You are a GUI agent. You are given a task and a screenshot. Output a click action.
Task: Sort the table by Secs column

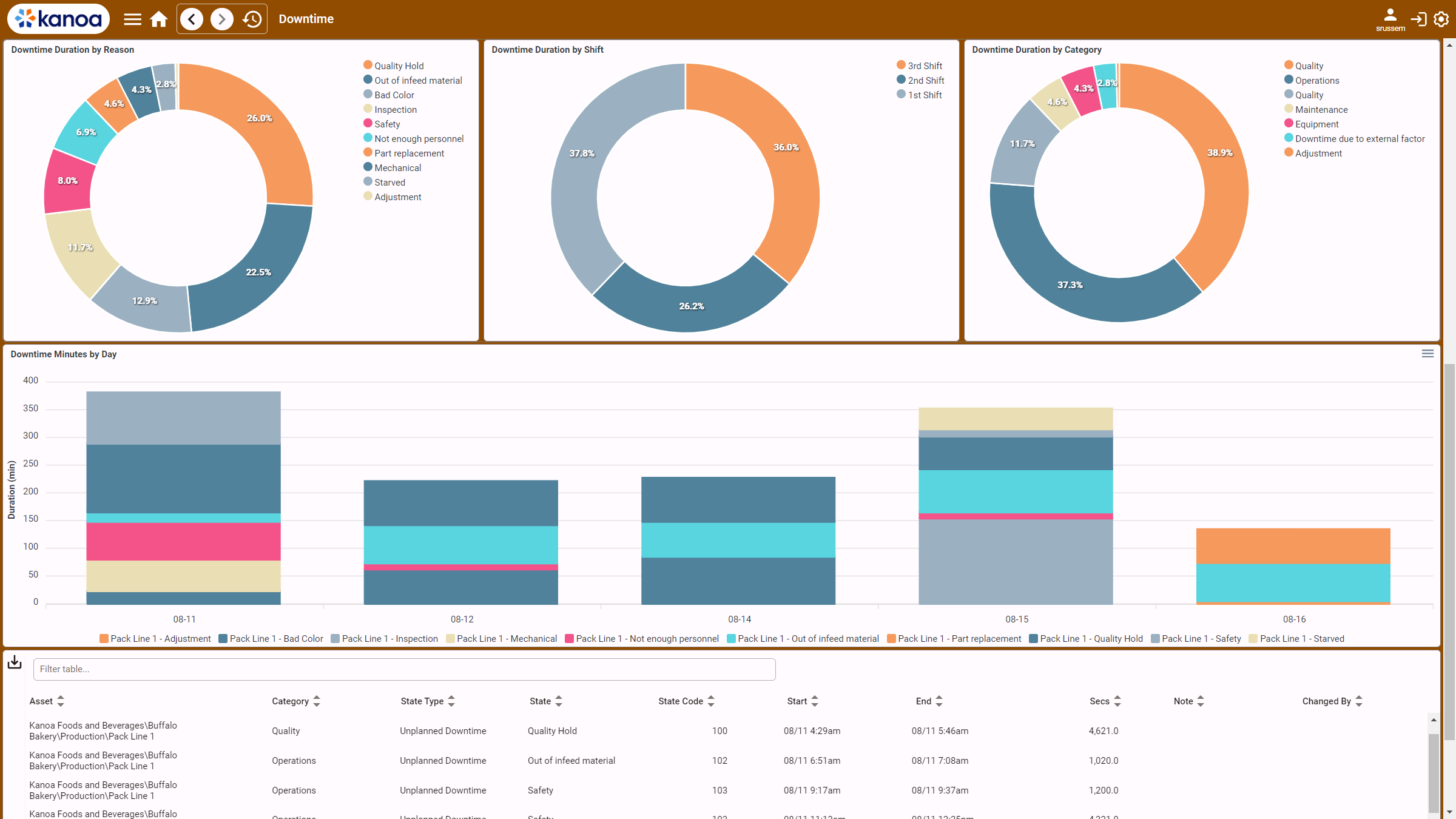[x=1105, y=701]
